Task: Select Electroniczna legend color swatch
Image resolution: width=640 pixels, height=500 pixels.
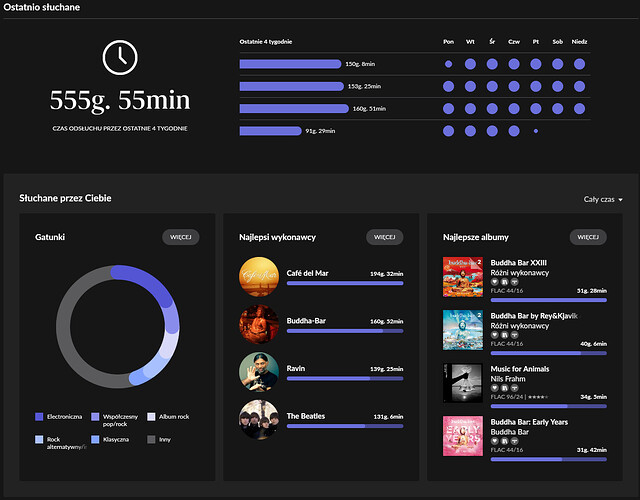Action: 39,416
